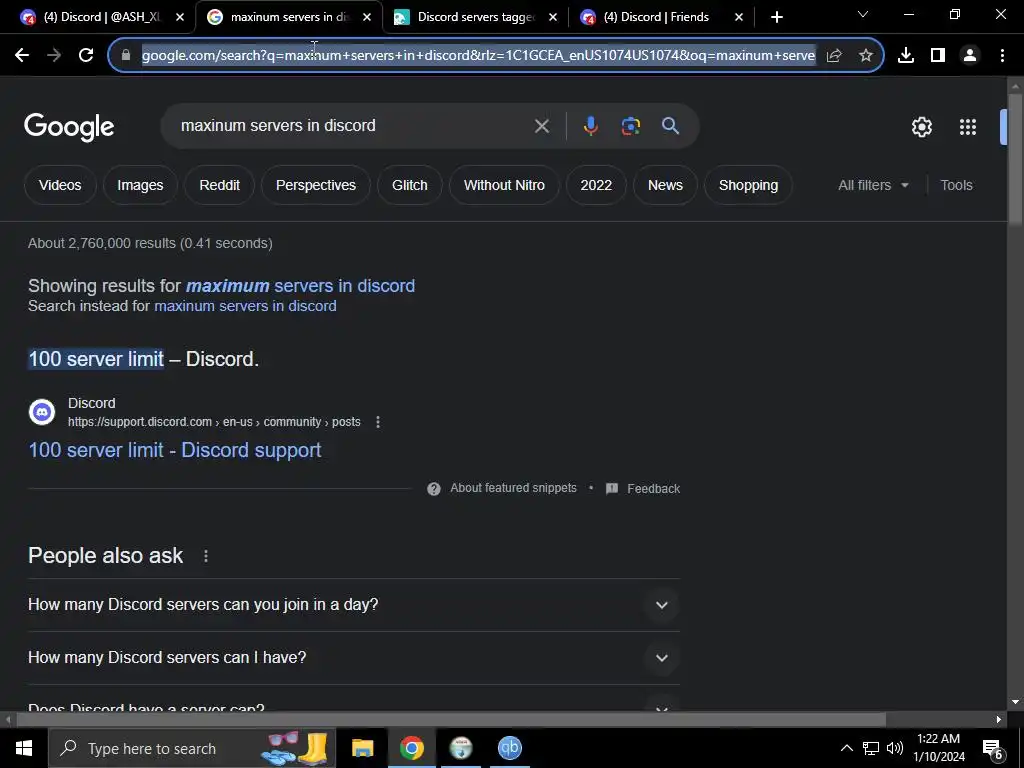Open Chrome downloads icon
Image resolution: width=1024 pixels, height=768 pixels.
pos(906,56)
